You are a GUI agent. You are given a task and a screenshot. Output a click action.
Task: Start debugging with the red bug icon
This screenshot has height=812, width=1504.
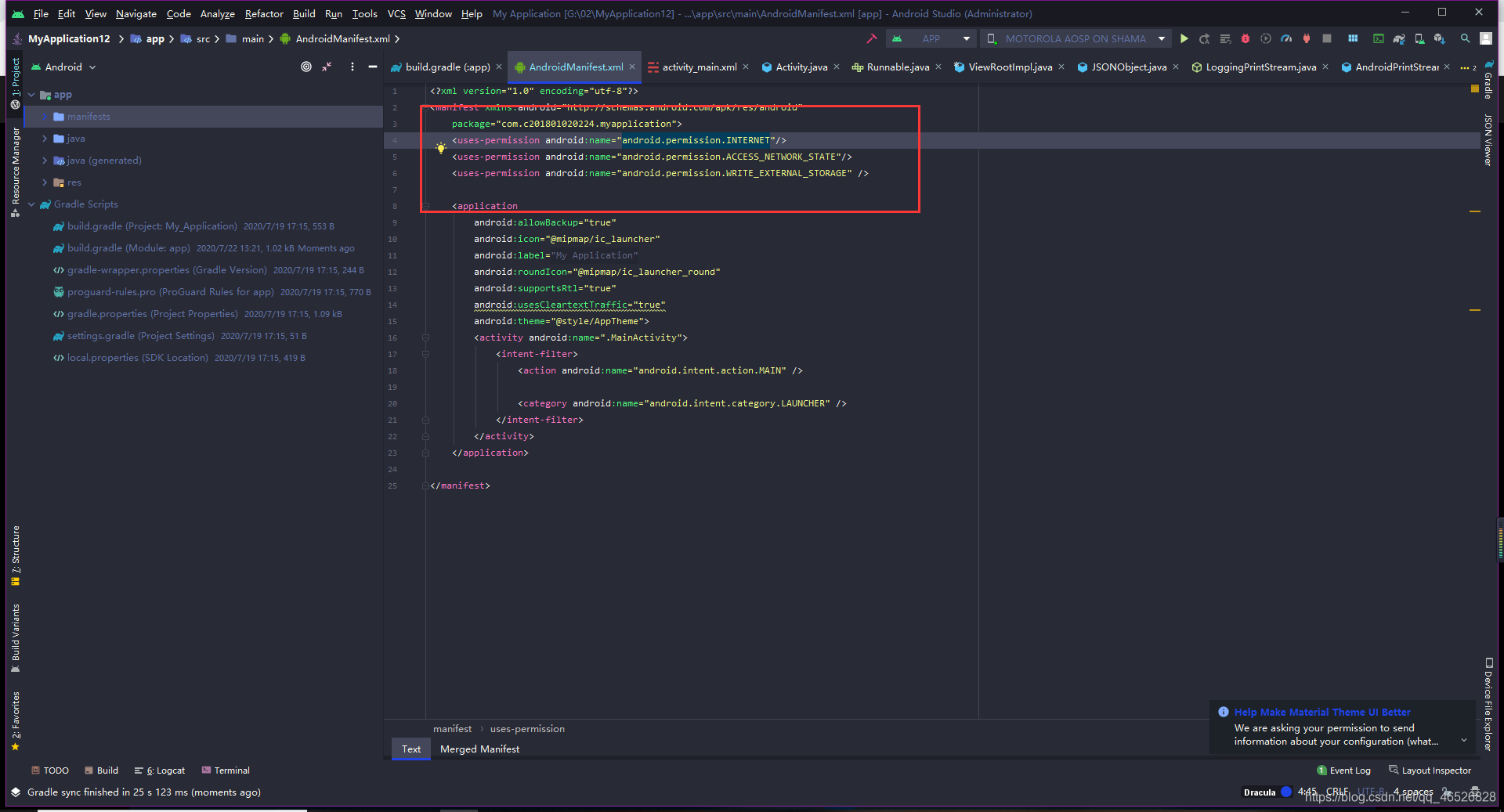1245,38
